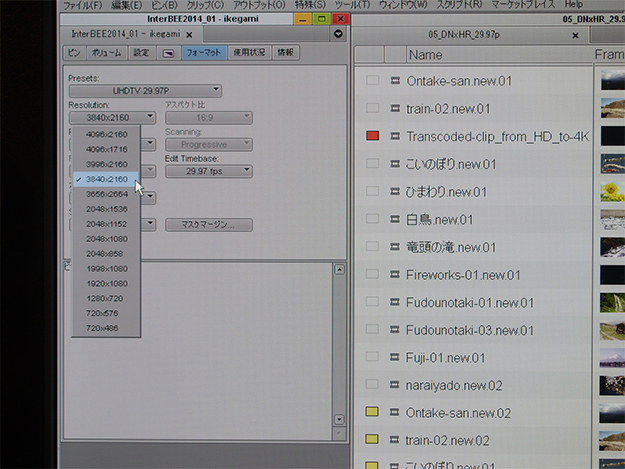
Task: Click clip icon of Ontake-san.new.02
Action: tap(395, 412)
